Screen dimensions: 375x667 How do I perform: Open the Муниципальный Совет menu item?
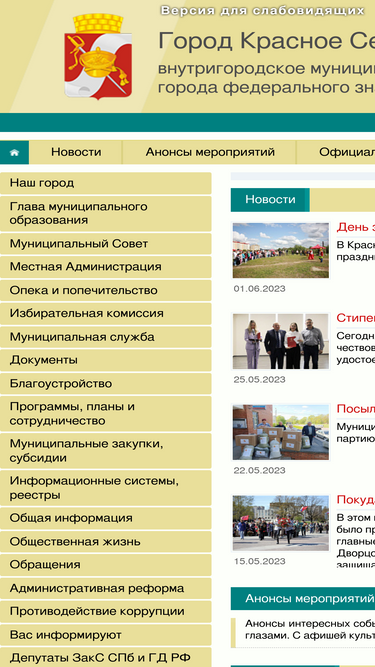105,244
